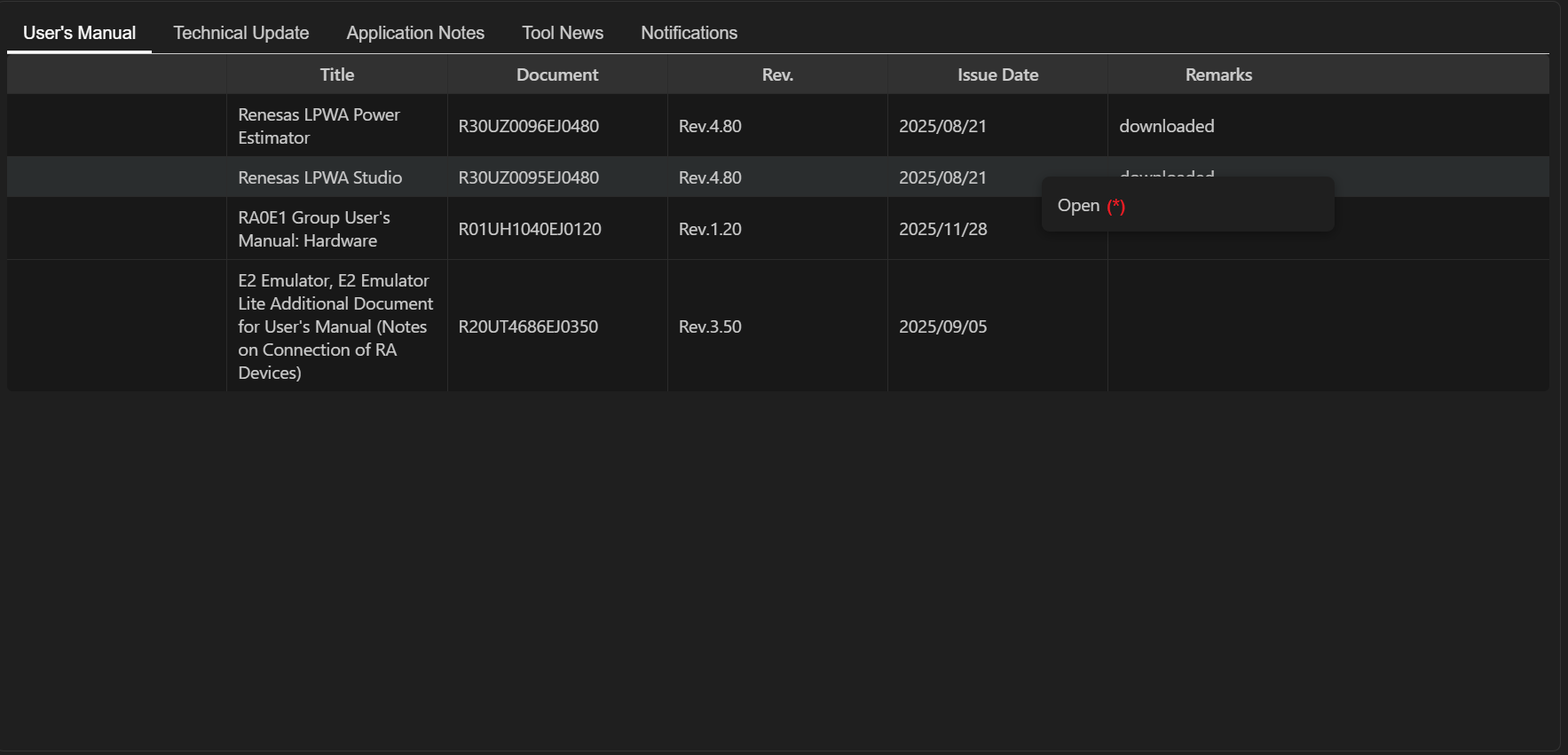
Task: Click downloaded remark for Power Estimator
Action: coord(1166,126)
